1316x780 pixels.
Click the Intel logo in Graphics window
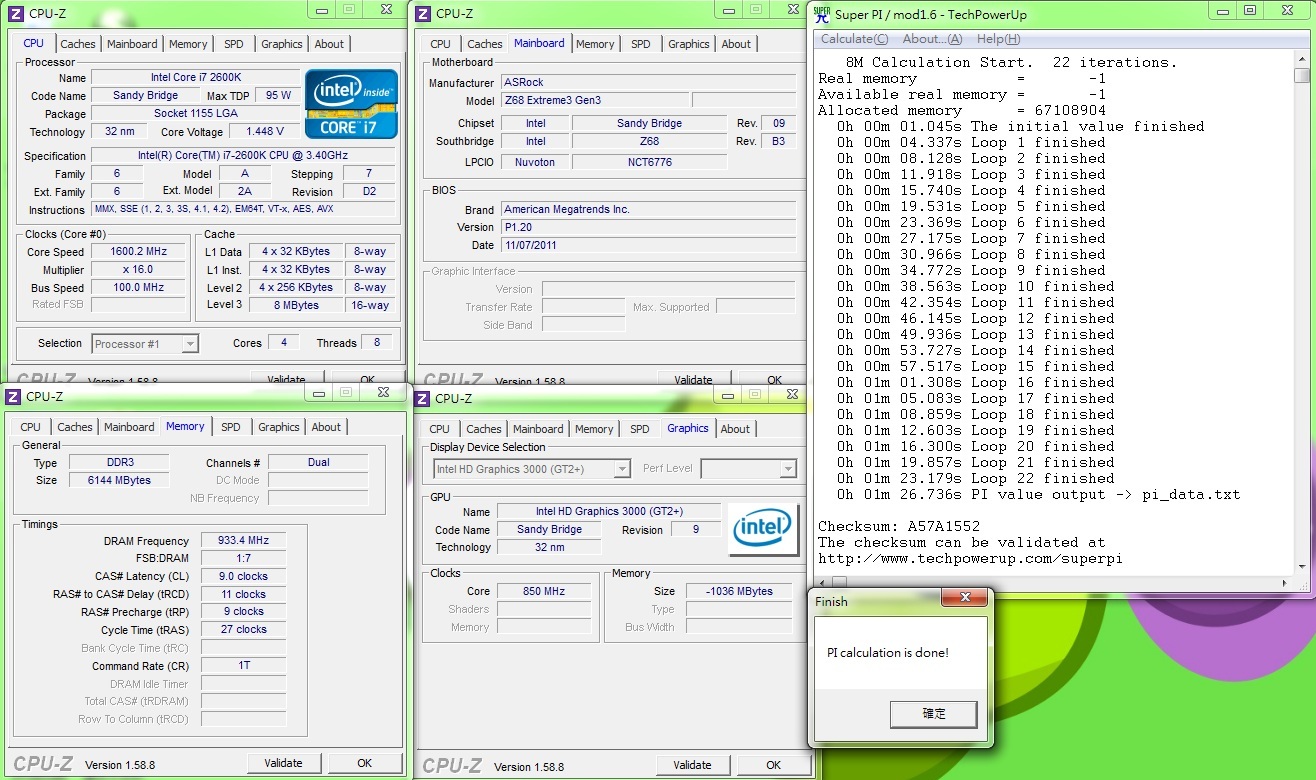(765, 530)
